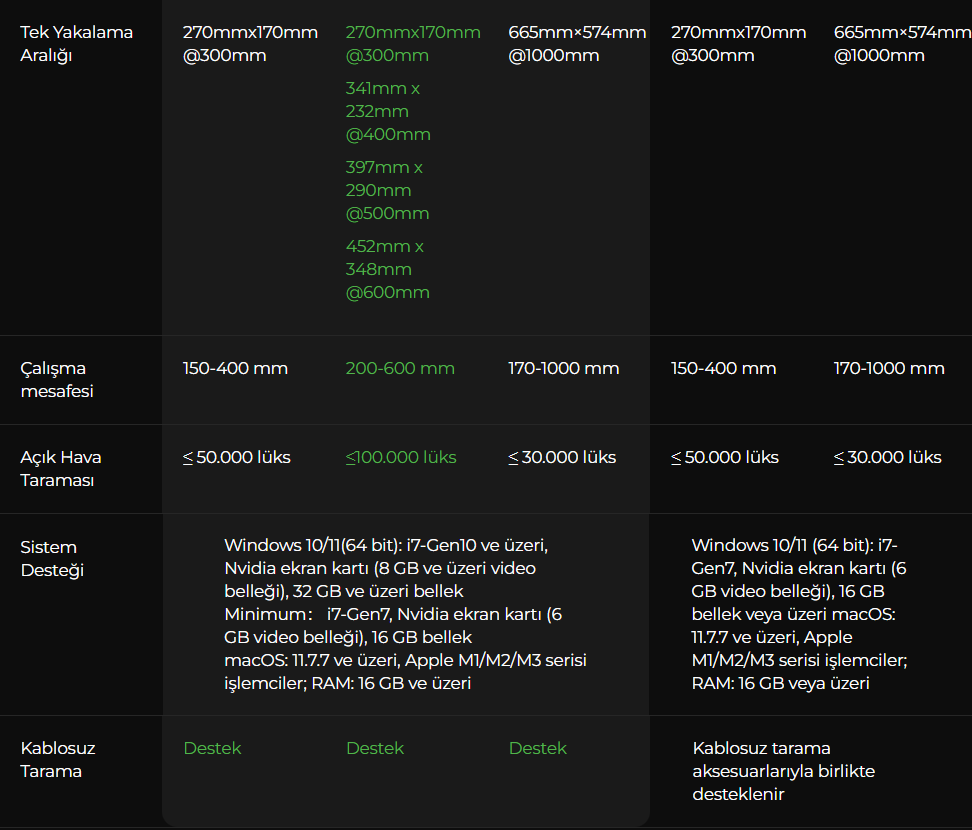
Task: Select the "Açık Hava Taraması" row heading
Action: tap(60, 469)
